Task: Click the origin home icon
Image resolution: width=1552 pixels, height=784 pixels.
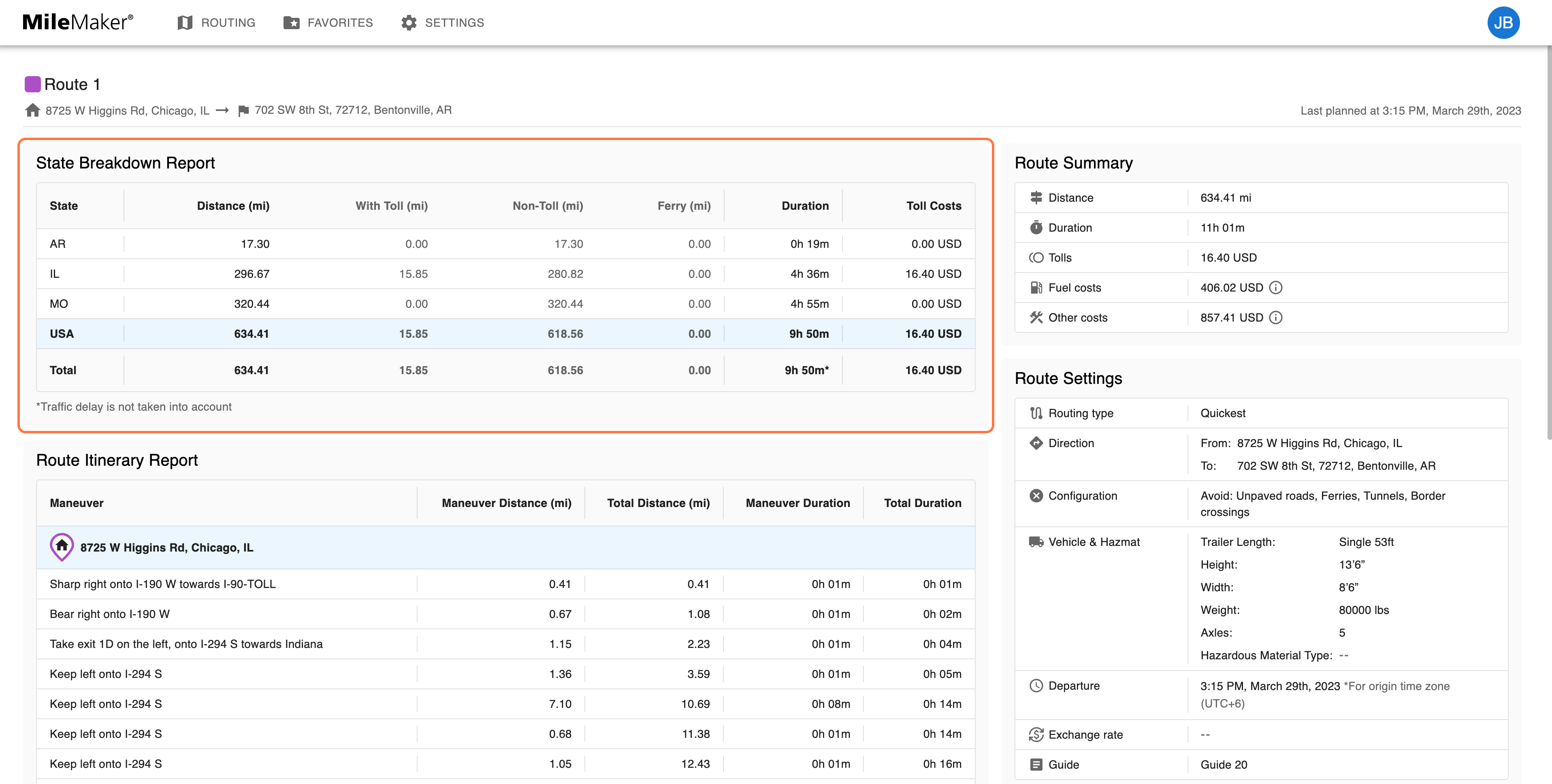Action: (x=32, y=110)
